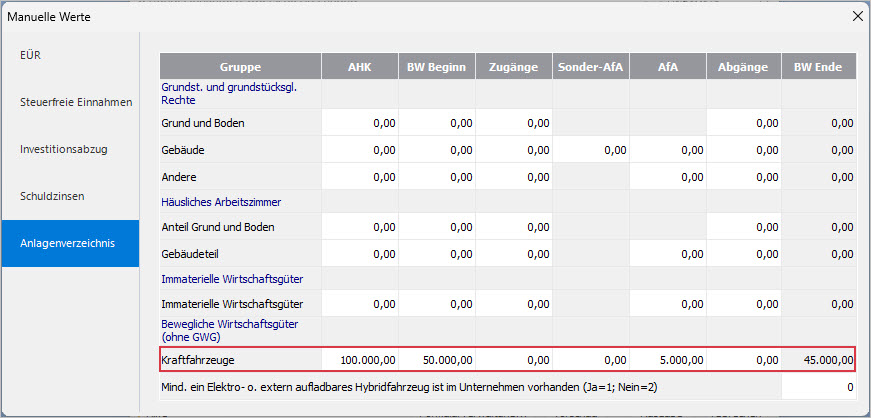Edit the Gebäude Sonder-AfA field
The width and height of the screenshot is (871, 418).
click(590, 150)
